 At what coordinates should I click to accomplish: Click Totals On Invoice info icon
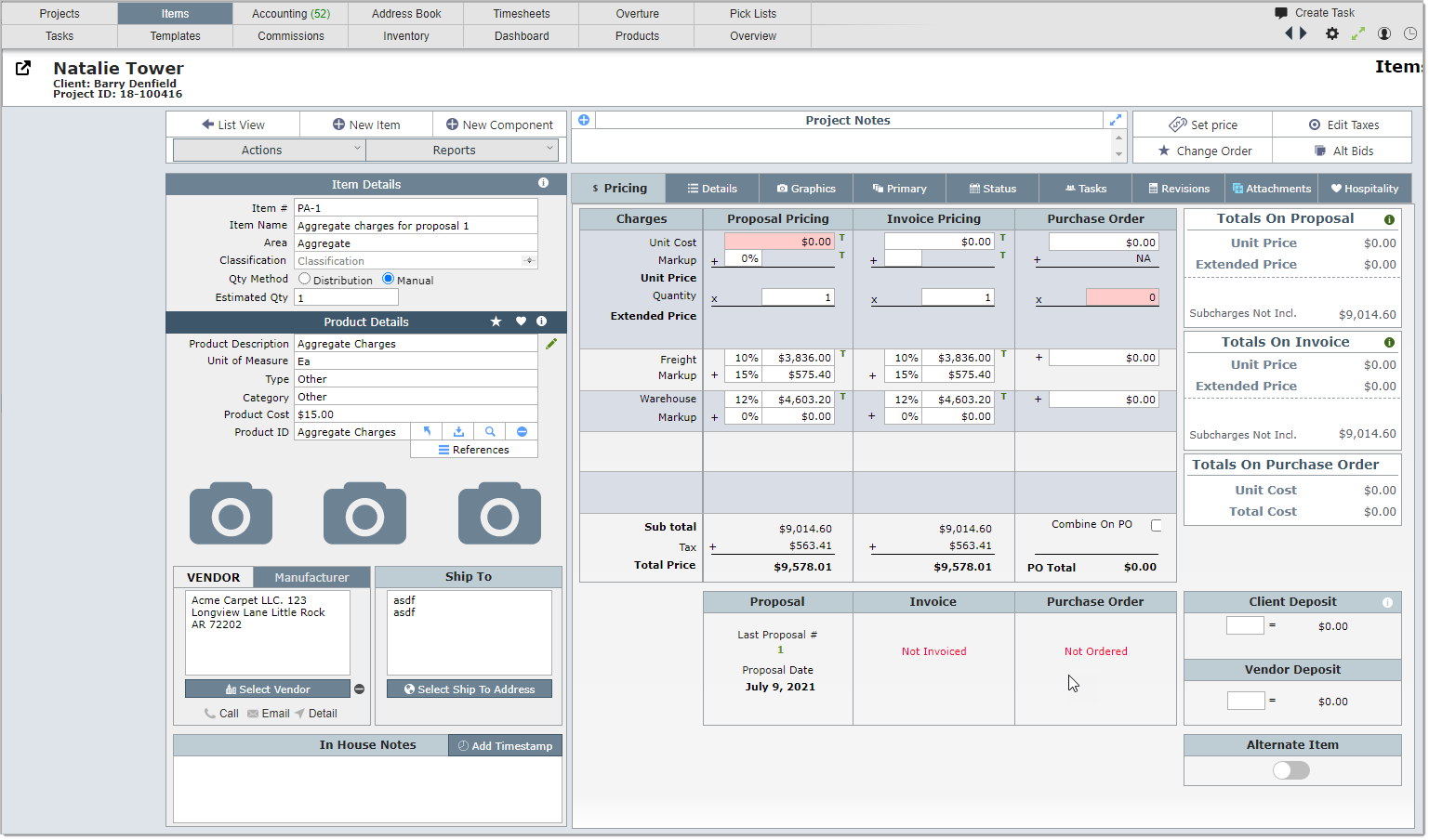pos(1389,343)
